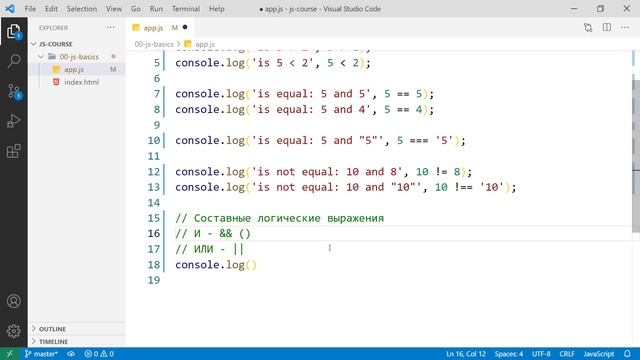
Task: Open the File menu
Action: (30, 9)
